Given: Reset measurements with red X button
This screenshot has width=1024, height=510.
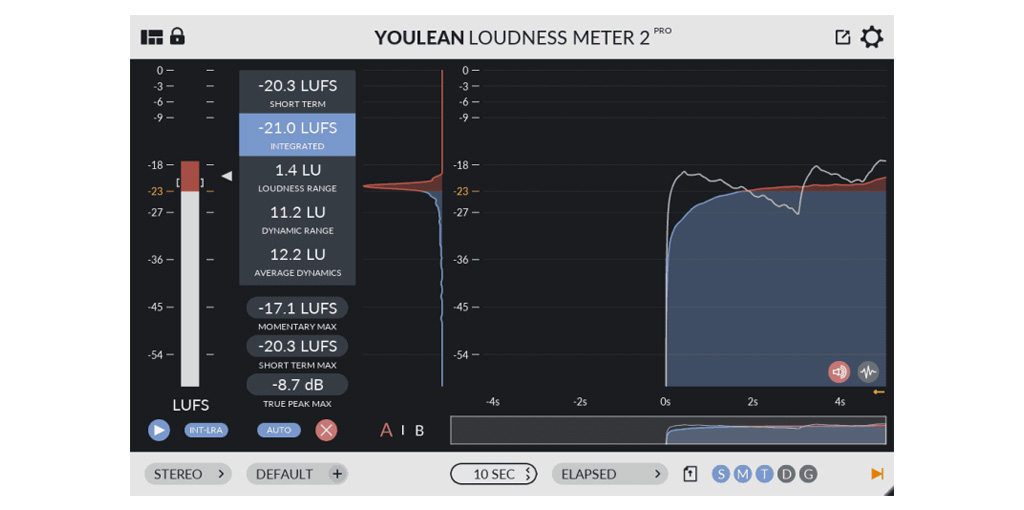Looking at the screenshot, I should 327,430.
